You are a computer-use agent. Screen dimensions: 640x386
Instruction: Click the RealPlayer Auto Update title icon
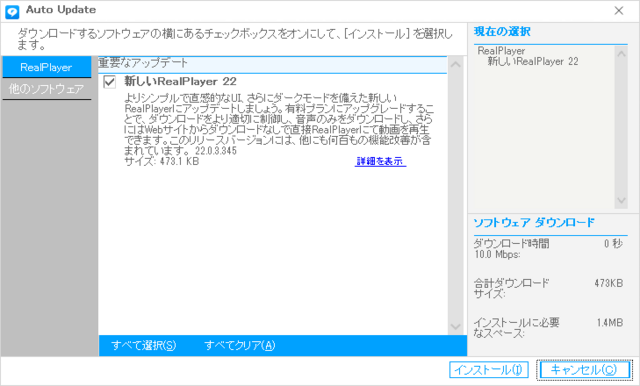point(12,11)
